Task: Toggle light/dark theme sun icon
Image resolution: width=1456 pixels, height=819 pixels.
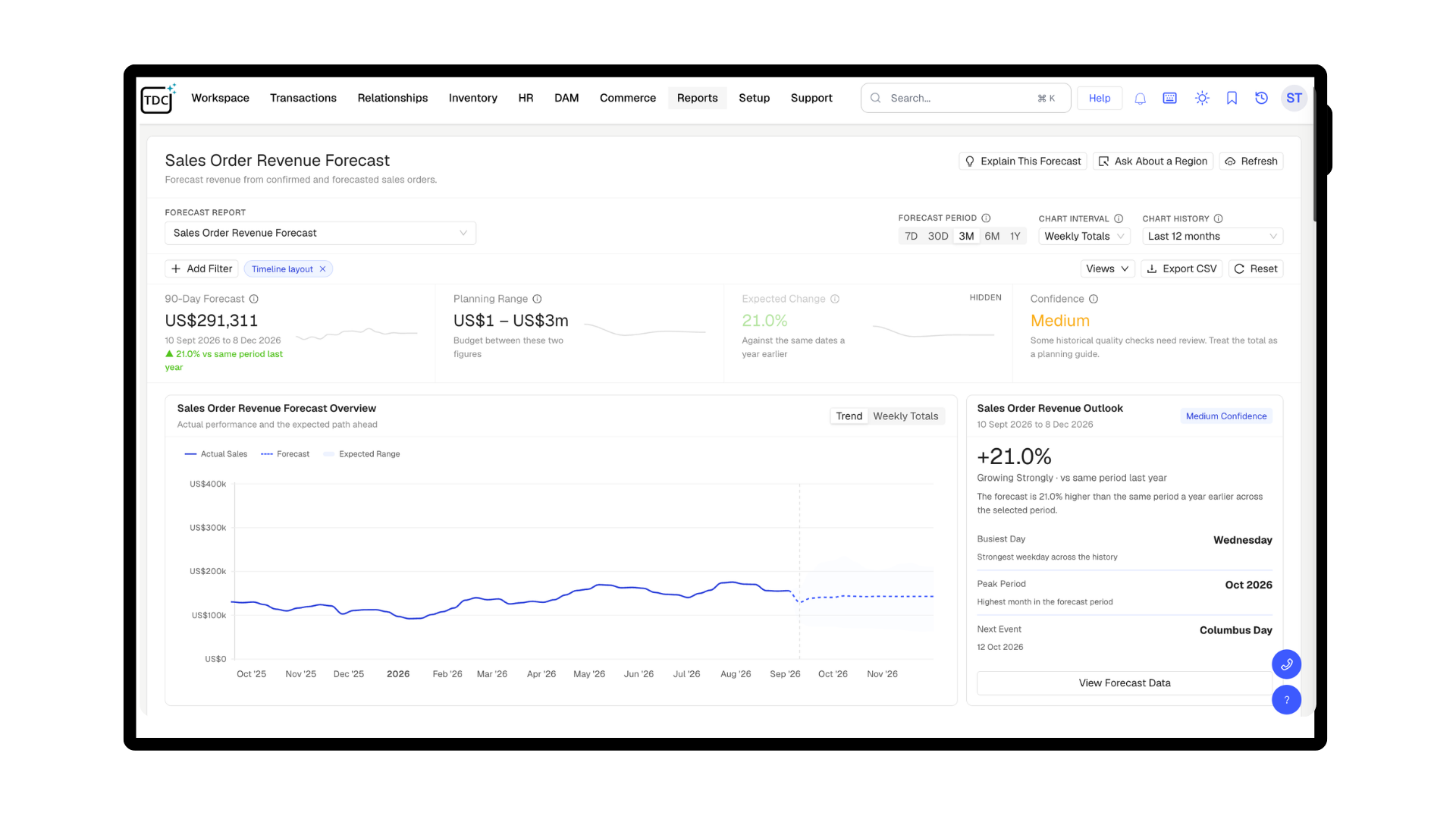Action: pyautogui.click(x=1202, y=99)
